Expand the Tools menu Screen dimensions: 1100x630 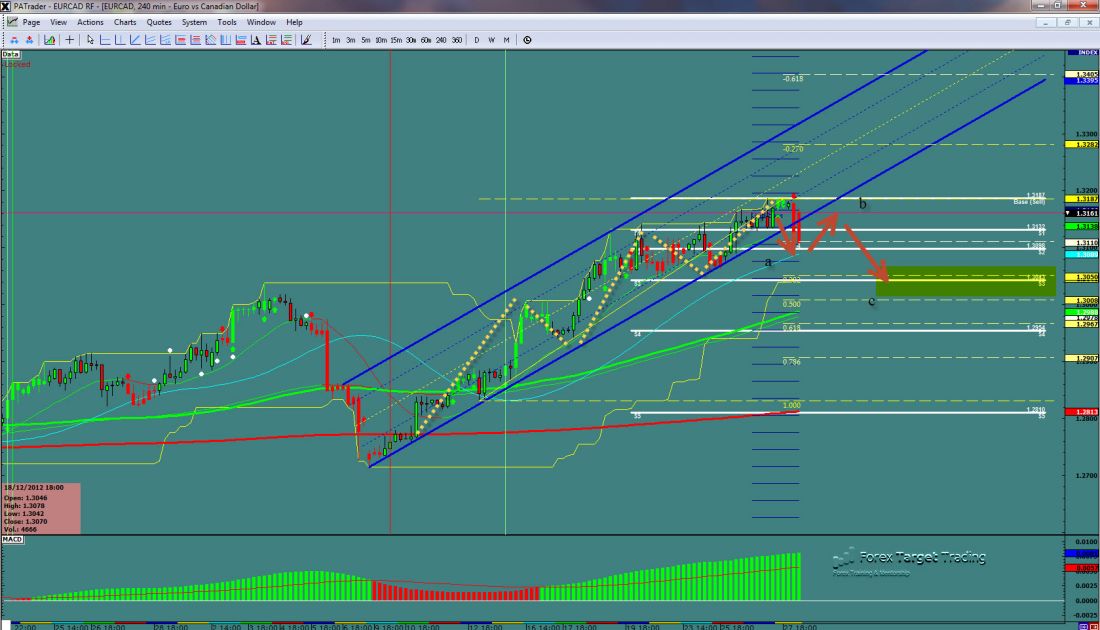pos(227,21)
